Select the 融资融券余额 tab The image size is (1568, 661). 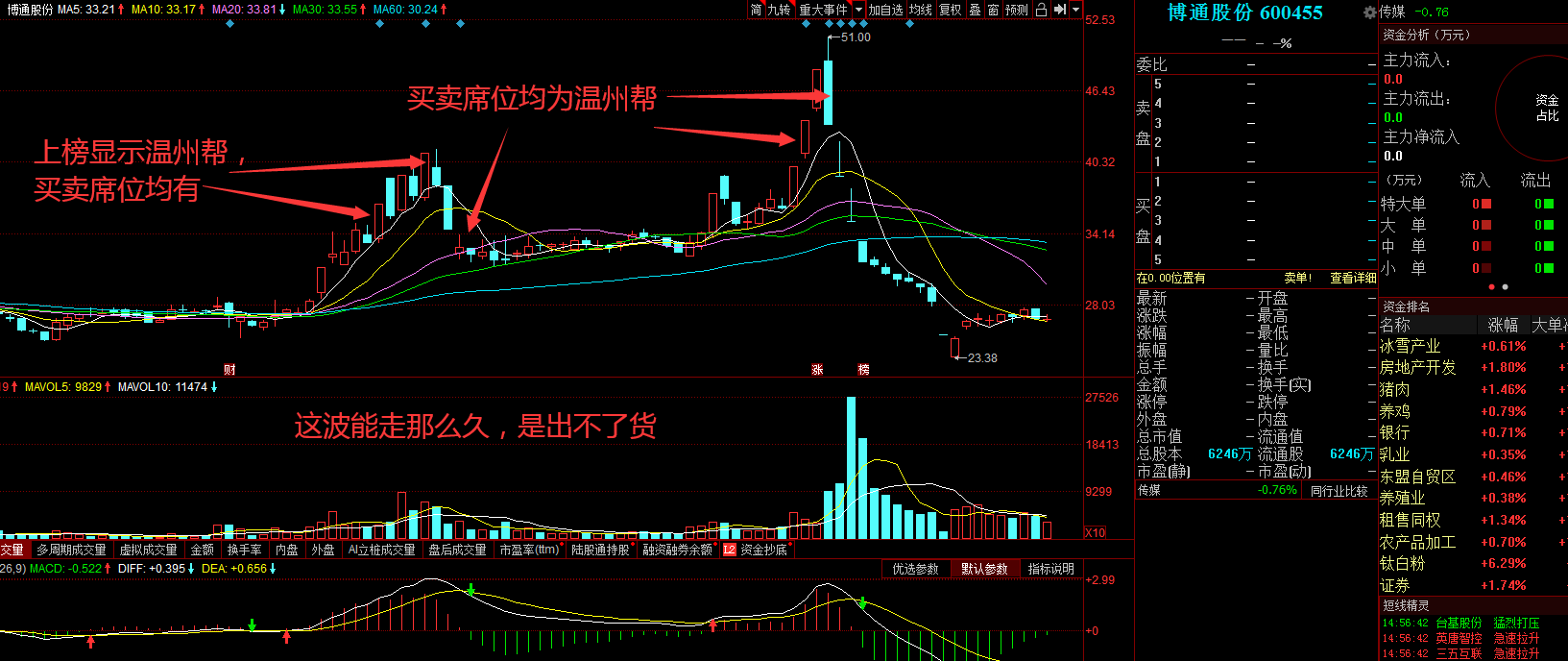[678, 550]
